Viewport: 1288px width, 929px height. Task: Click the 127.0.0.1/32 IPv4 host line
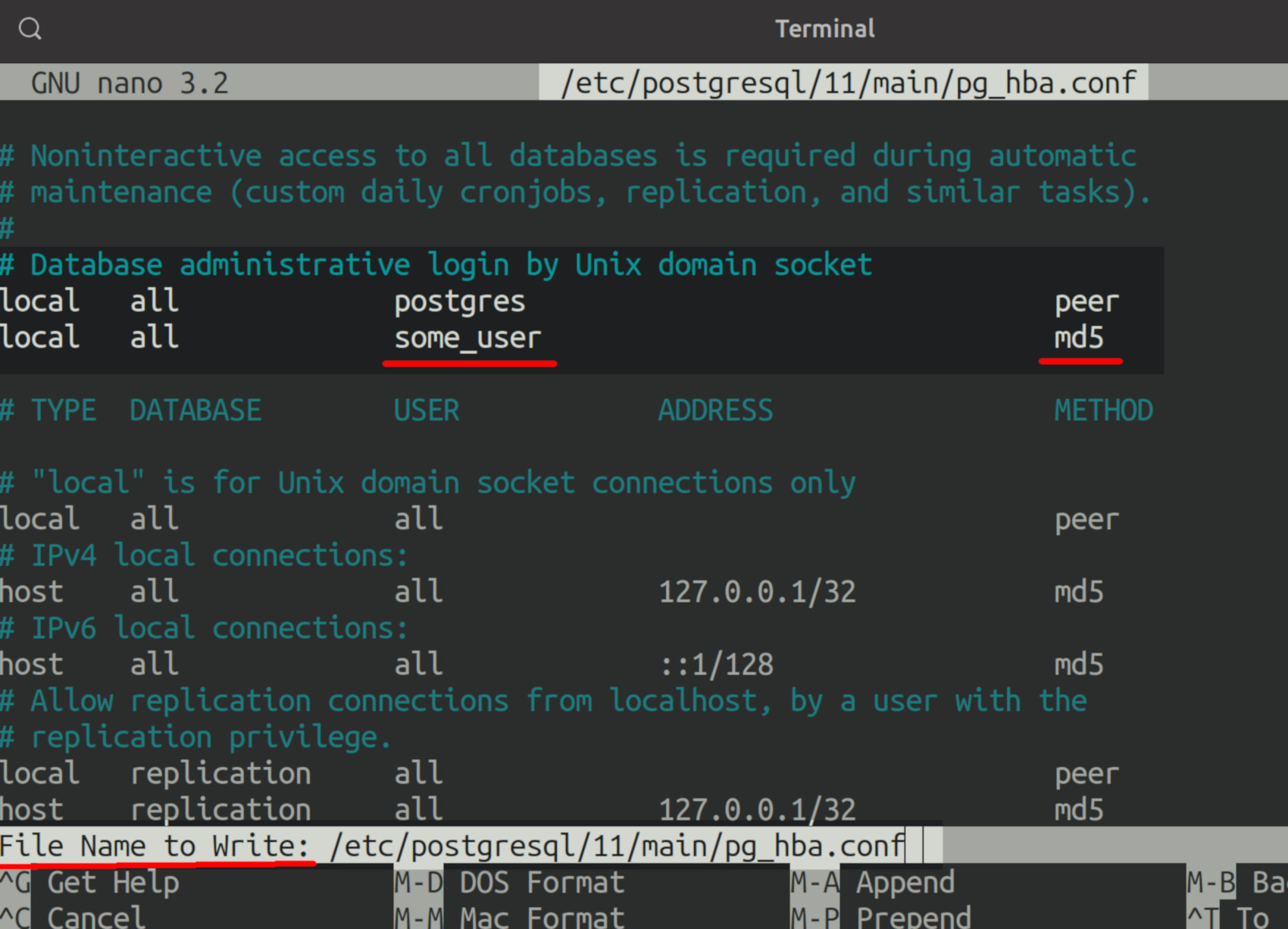point(756,591)
